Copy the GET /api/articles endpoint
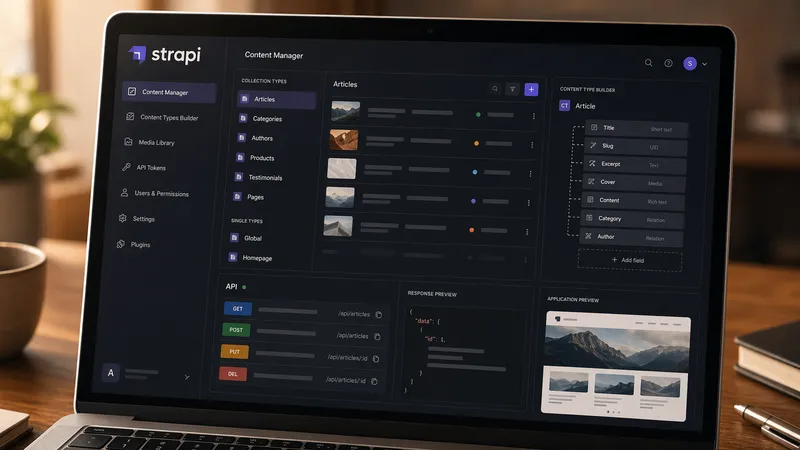The image size is (800, 450). click(x=379, y=314)
